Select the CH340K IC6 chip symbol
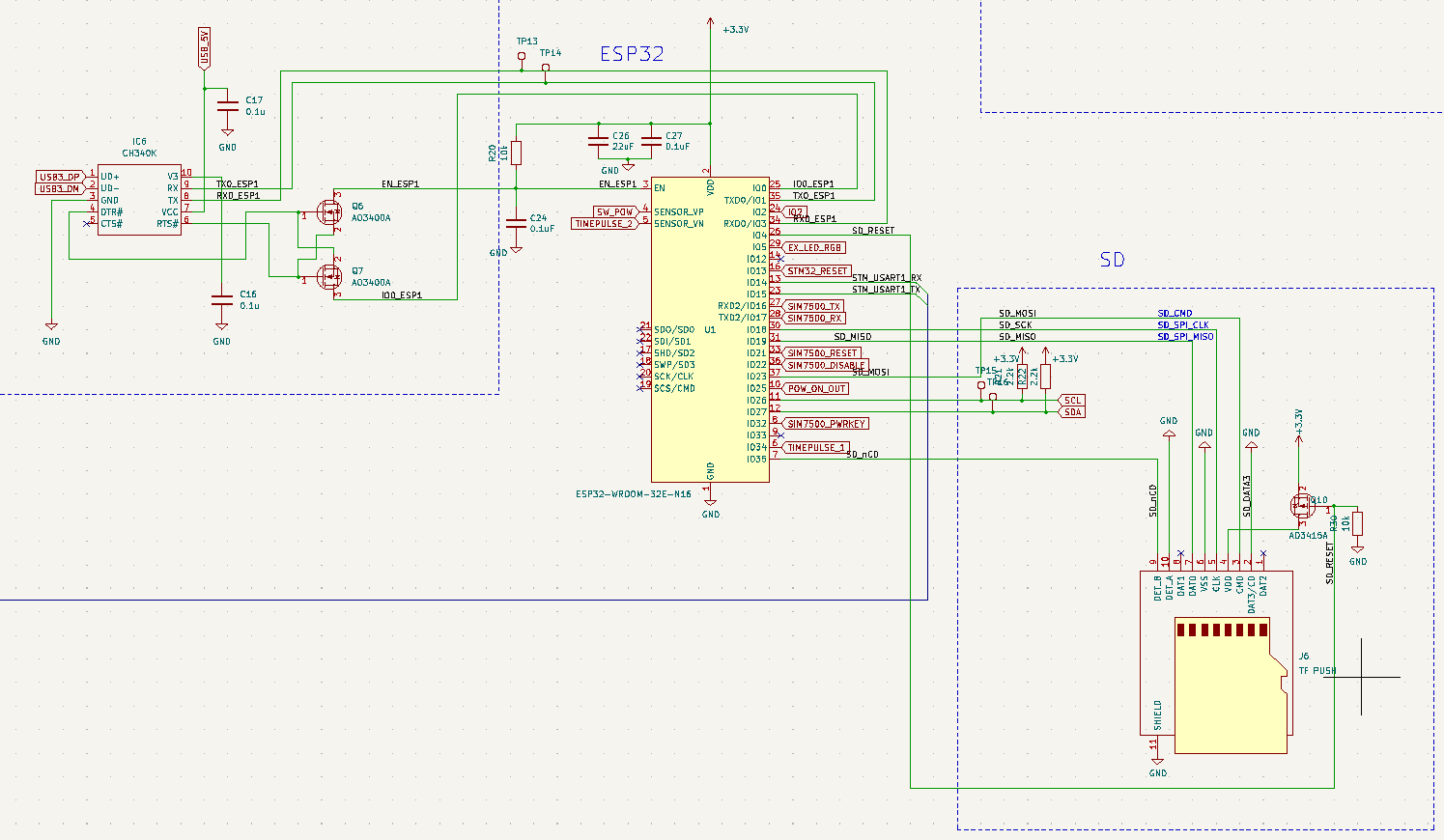The height and width of the screenshot is (840, 1444). click(x=139, y=199)
